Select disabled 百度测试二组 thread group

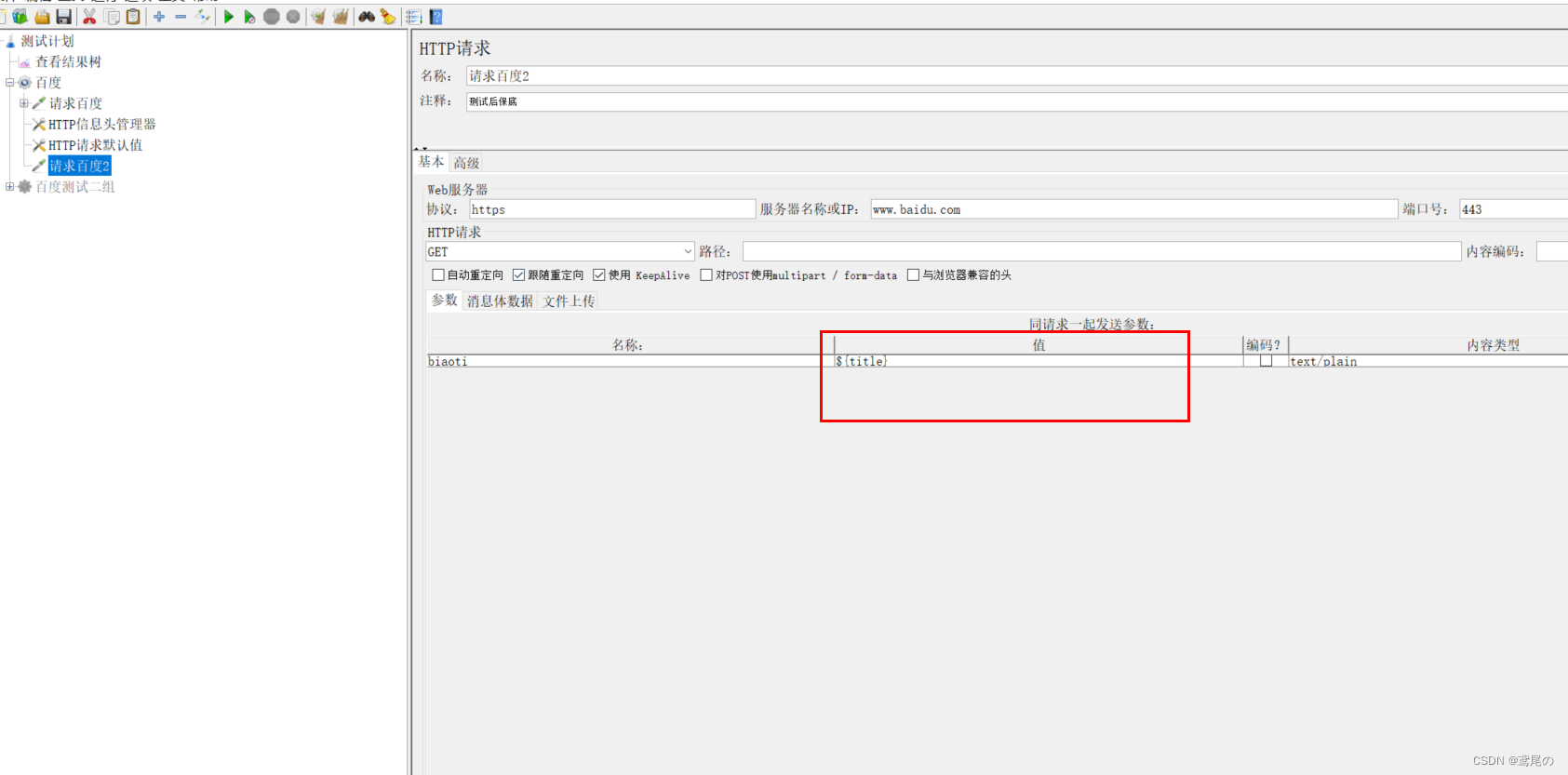[74, 187]
